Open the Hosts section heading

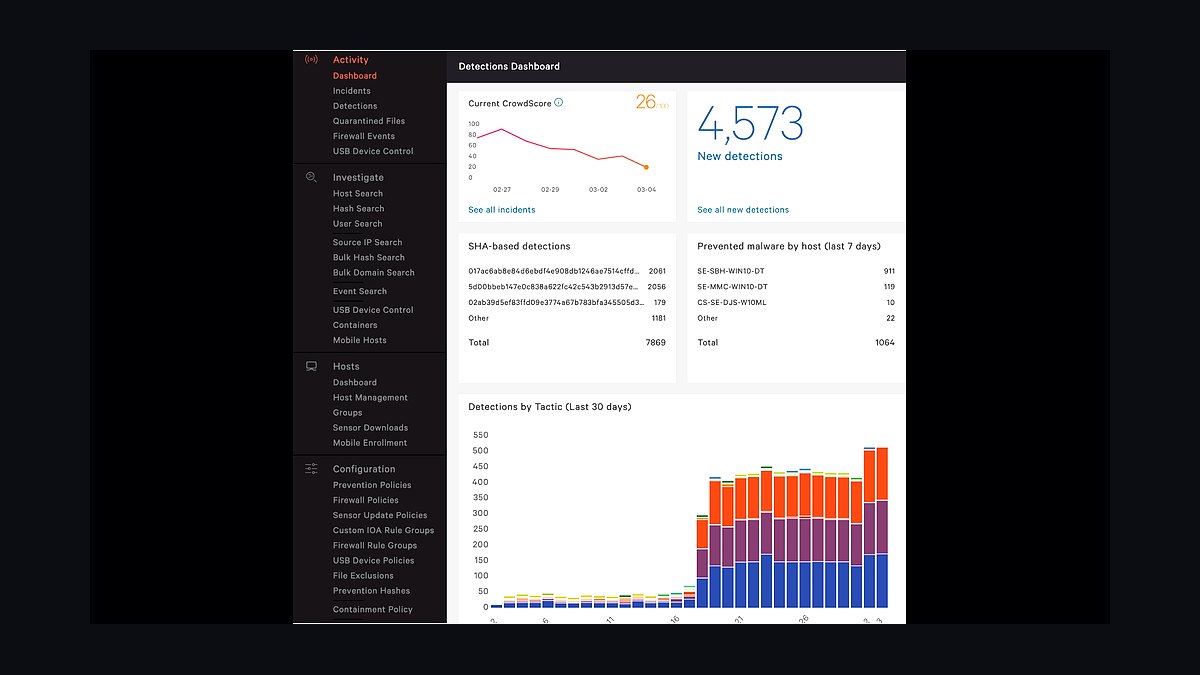click(x=346, y=367)
